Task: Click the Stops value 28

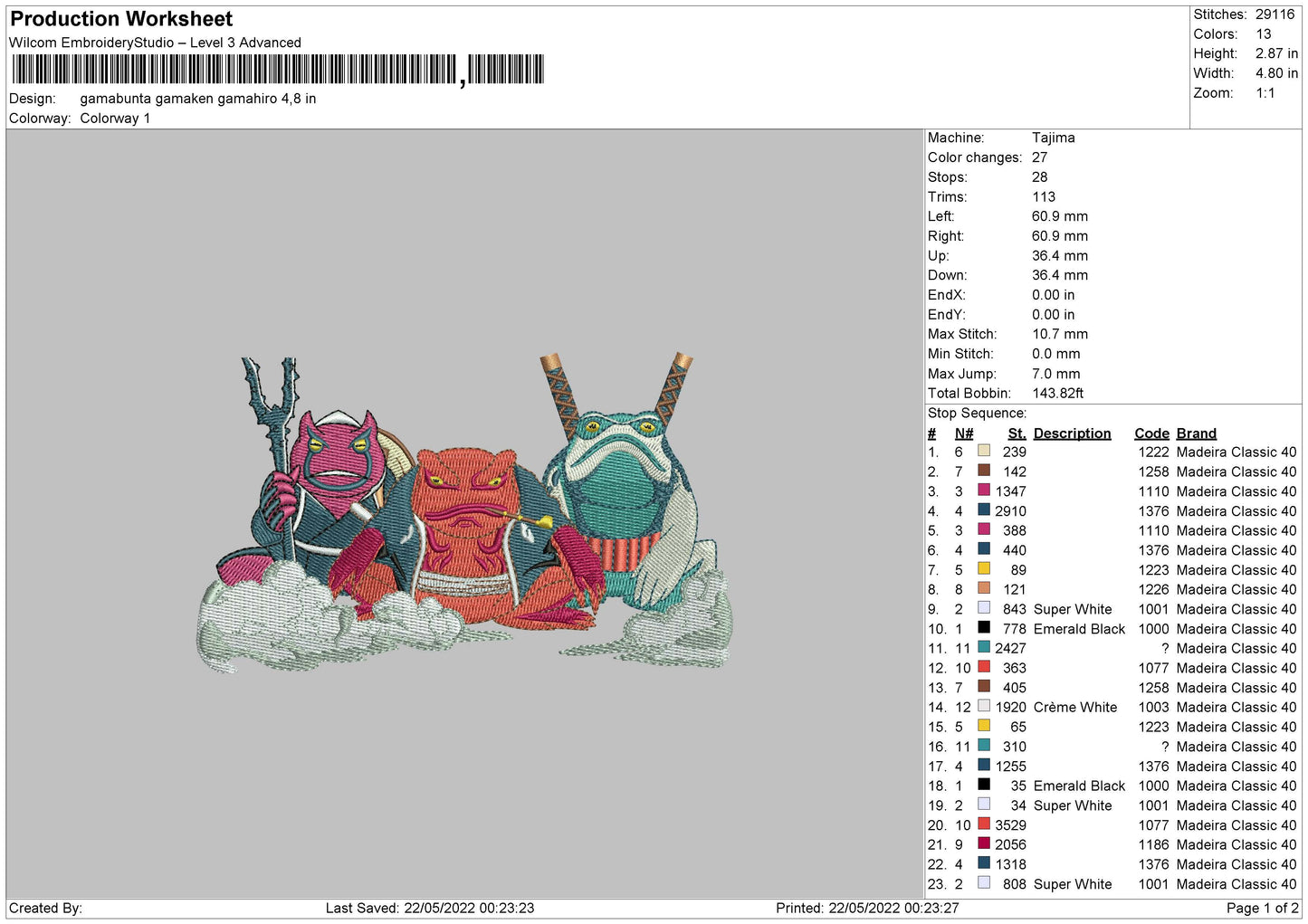Action: pyautogui.click(x=1040, y=177)
